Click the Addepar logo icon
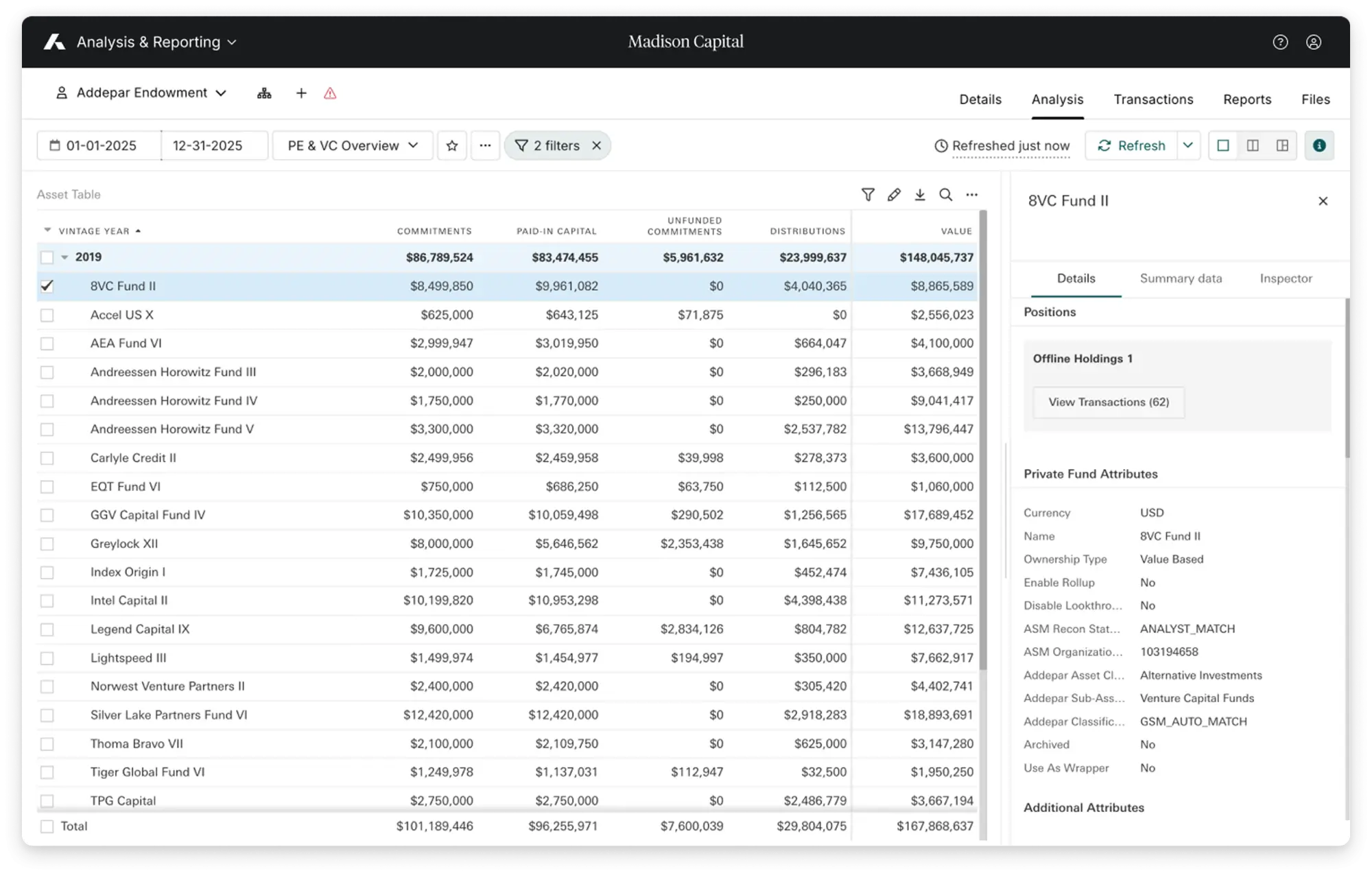1372x875 pixels. tap(54, 42)
